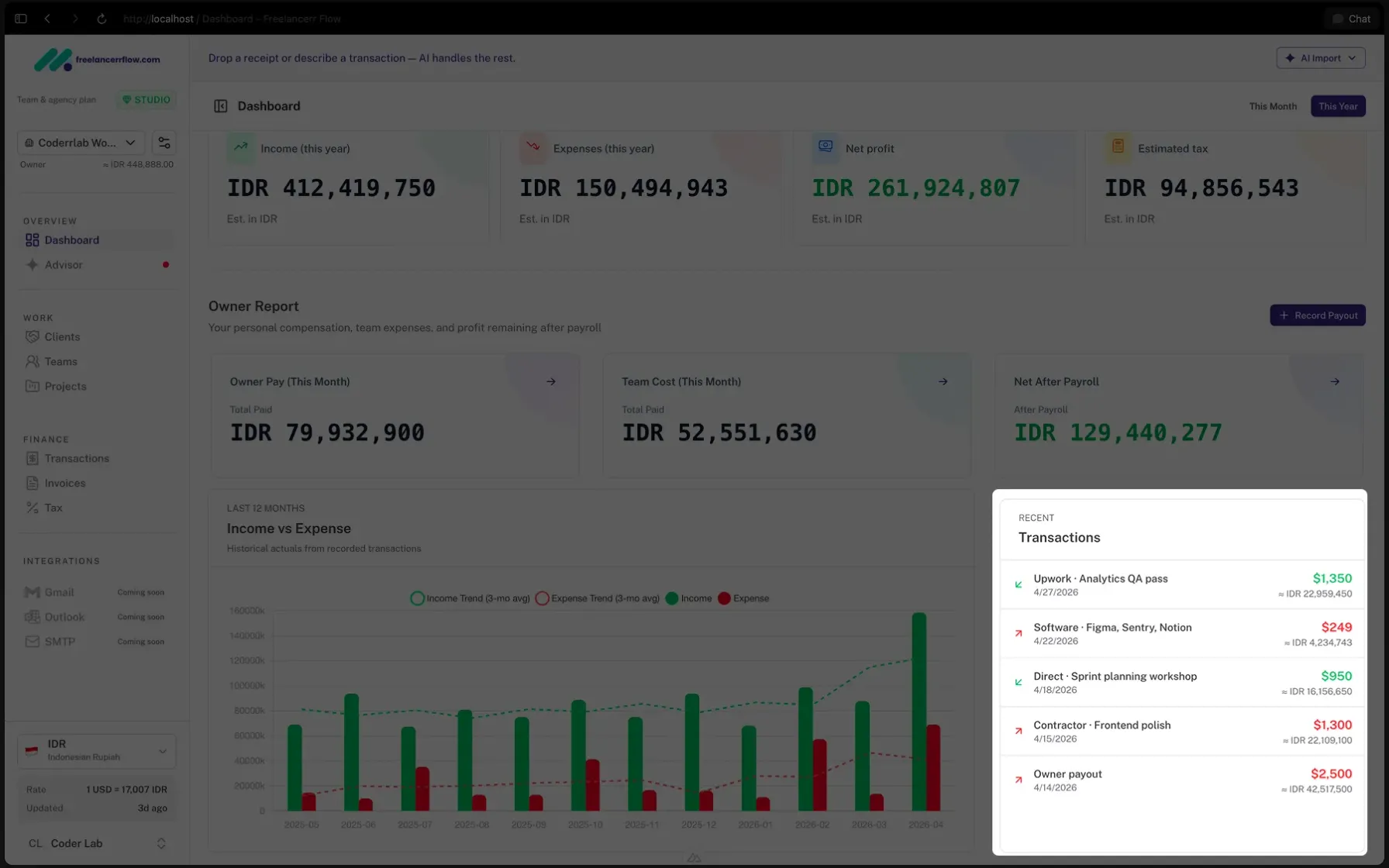The image size is (1389, 868).
Task: Click the Record Payout button
Action: click(1318, 315)
